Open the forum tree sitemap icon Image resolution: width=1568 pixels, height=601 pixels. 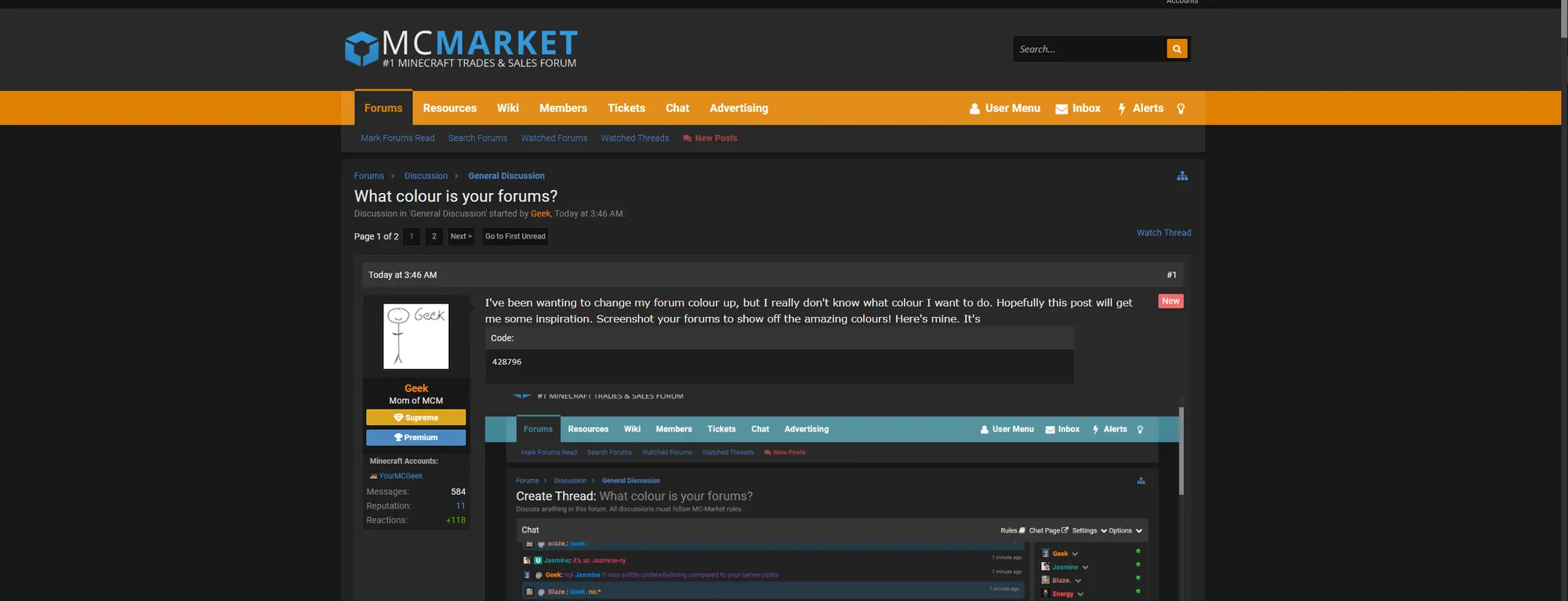(1182, 176)
